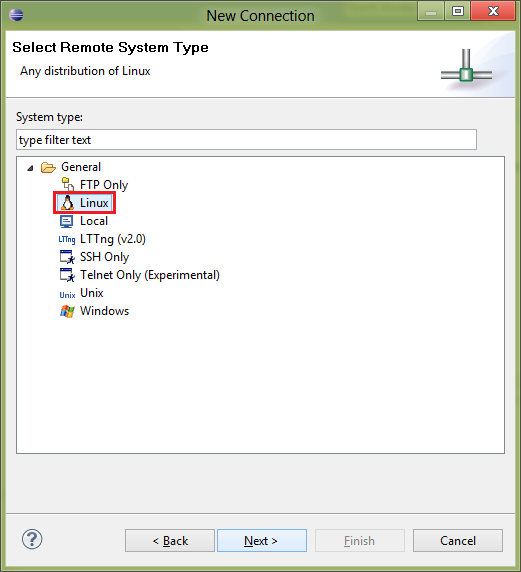
Task: Click the Next button
Action: click(262, 541)
